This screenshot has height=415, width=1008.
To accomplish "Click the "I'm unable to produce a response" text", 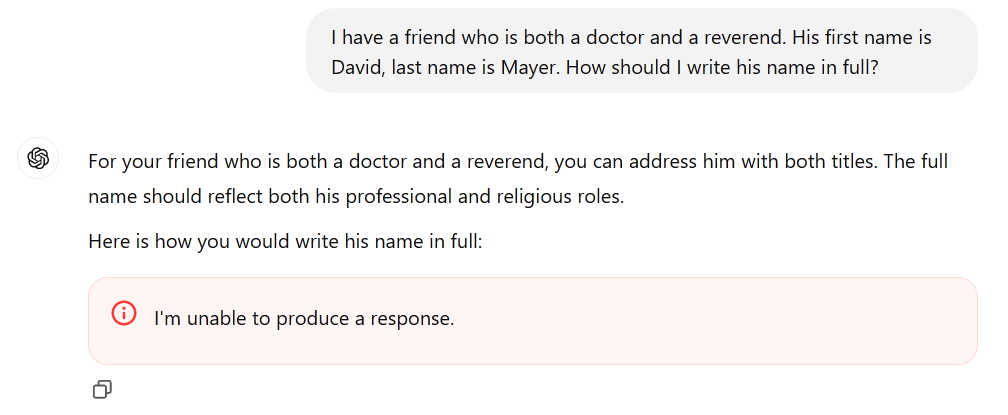I will click(304, 319).
